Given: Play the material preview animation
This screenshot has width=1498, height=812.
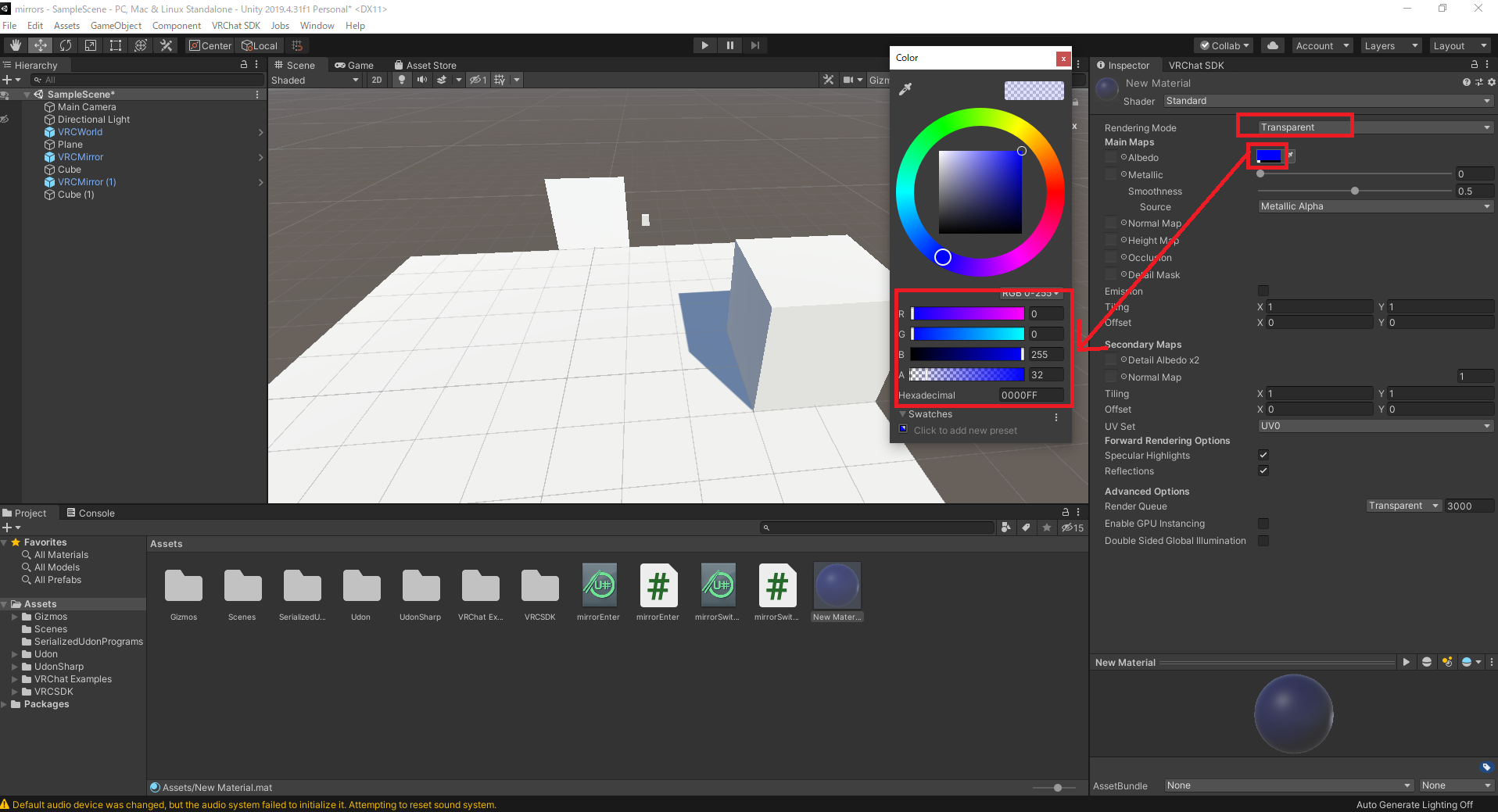Looking at the screenshot, I should tap(1406, 662).
